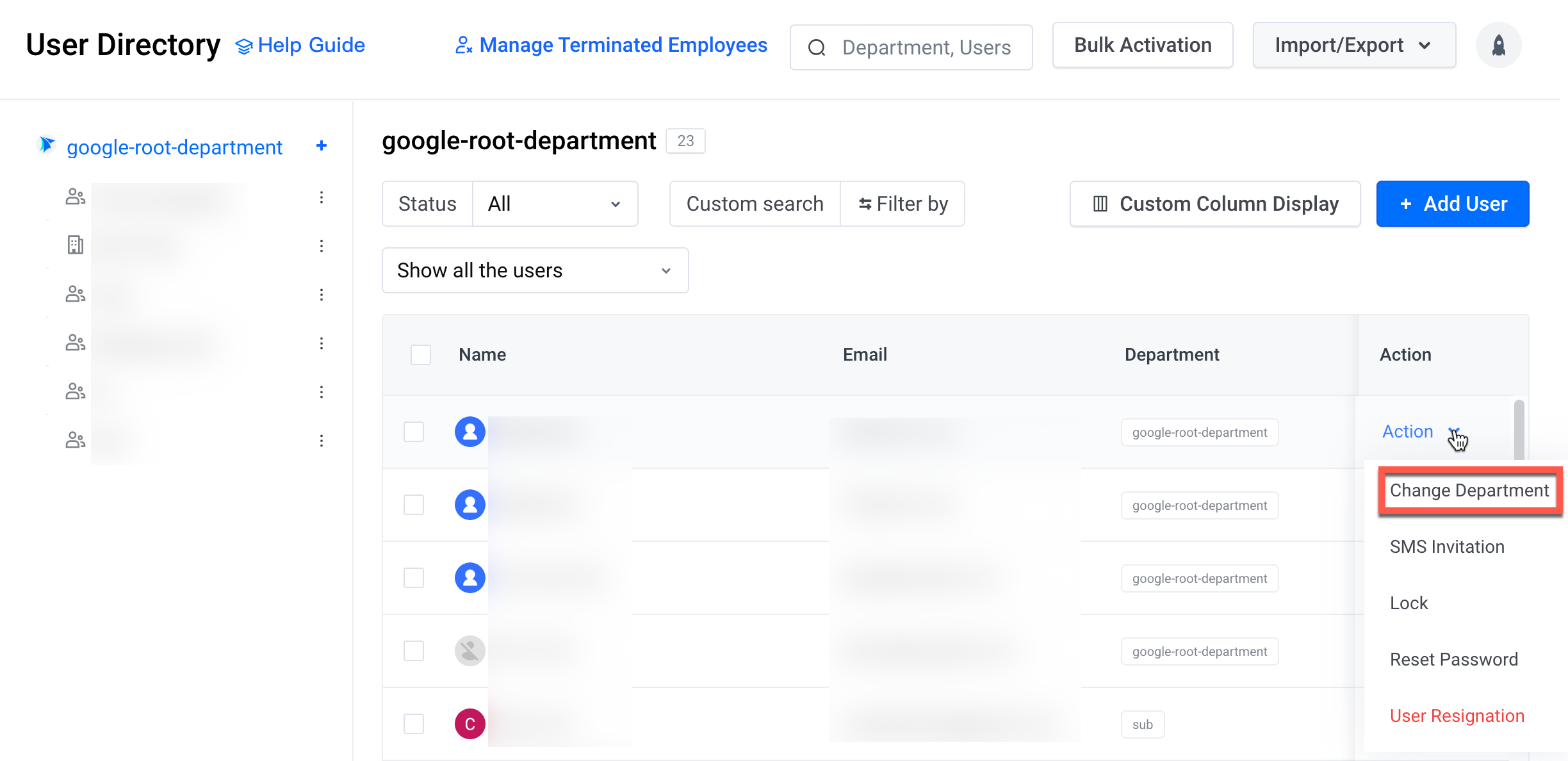Click the column icon in Custom Column Display
The width and height of the screenshot is (1568, 761).
(x=1100, y=204)
